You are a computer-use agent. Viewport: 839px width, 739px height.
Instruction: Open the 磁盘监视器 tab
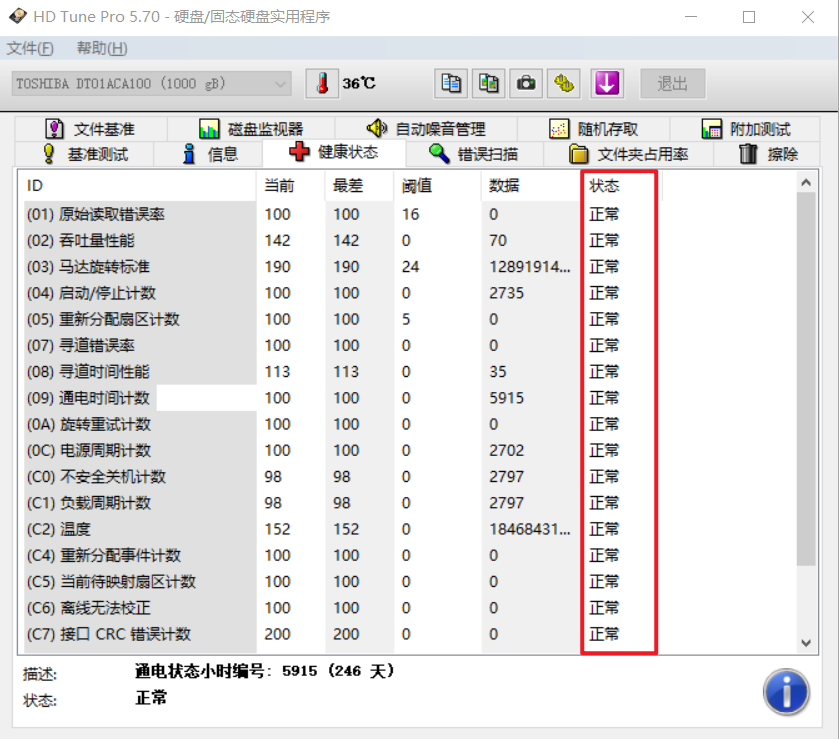pyautogui.click(x=251, y=129)
